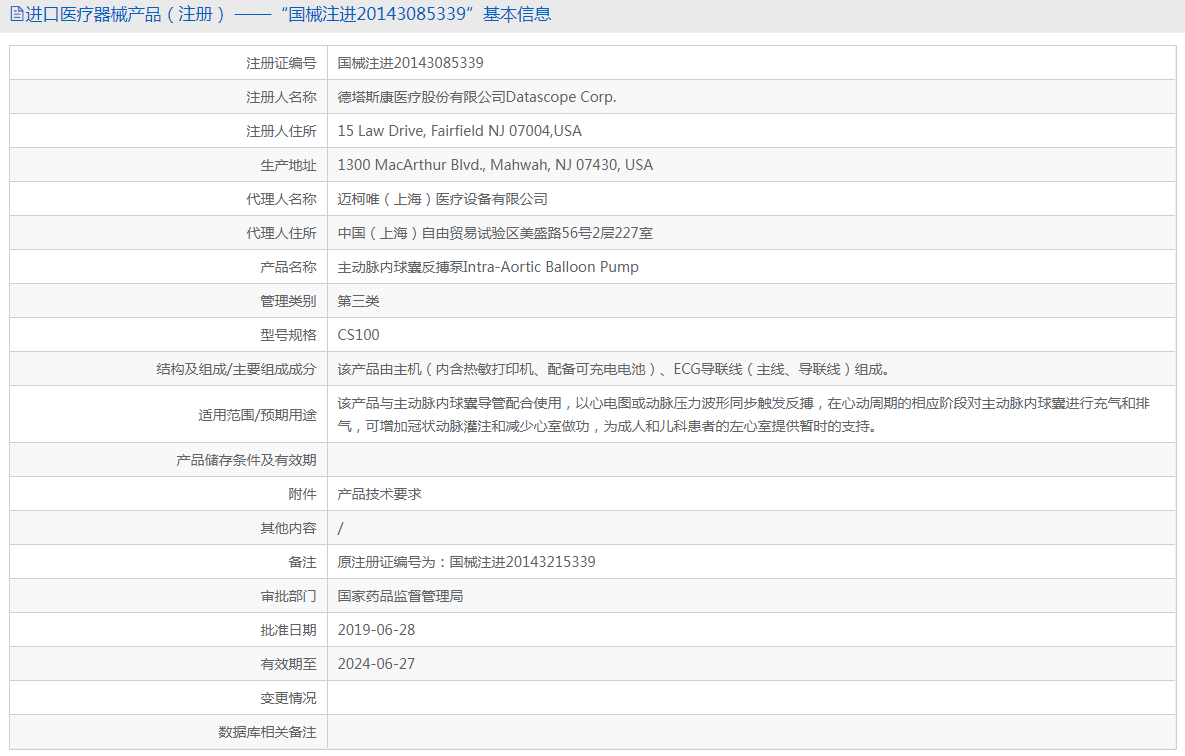The image size is (1185, 756).
Task: Click the 批准日期 label
Action: [x=289, y=631]
